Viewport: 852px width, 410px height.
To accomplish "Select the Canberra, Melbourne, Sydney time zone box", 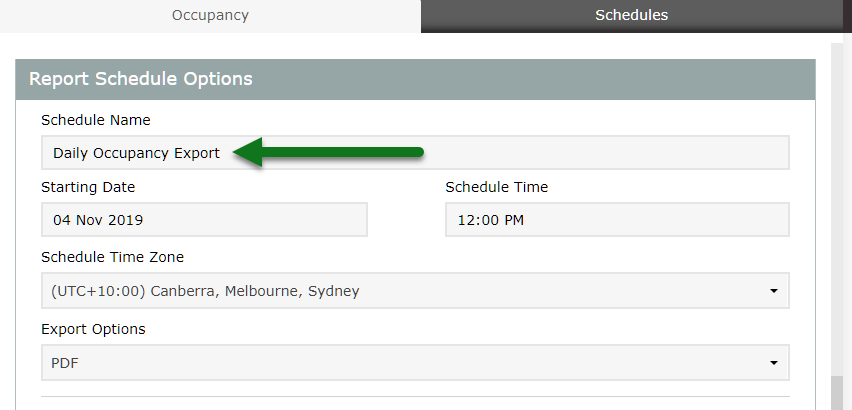I will click(x=400, y=291).
